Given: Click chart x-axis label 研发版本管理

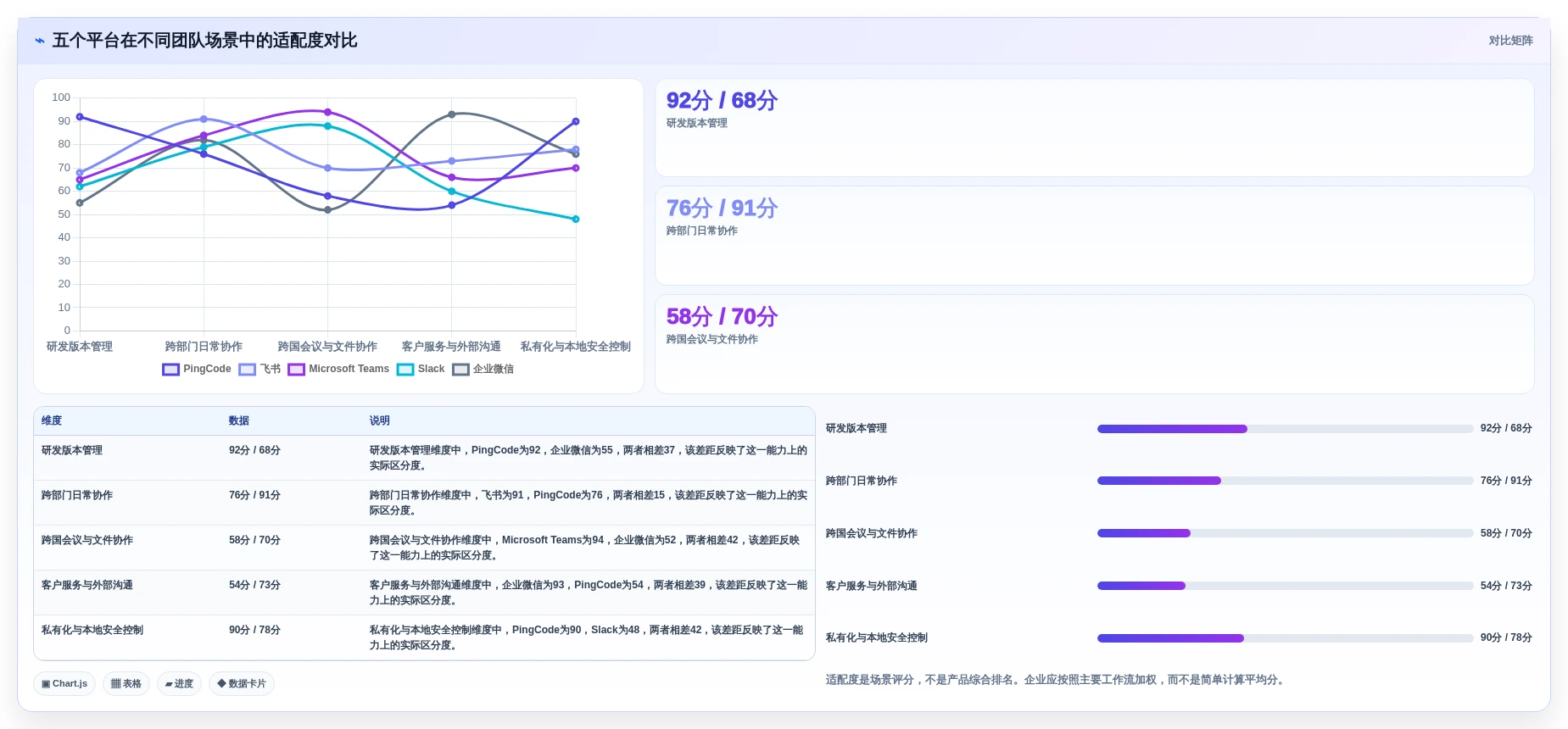Looking at the screenshot, I should (80, 347).
